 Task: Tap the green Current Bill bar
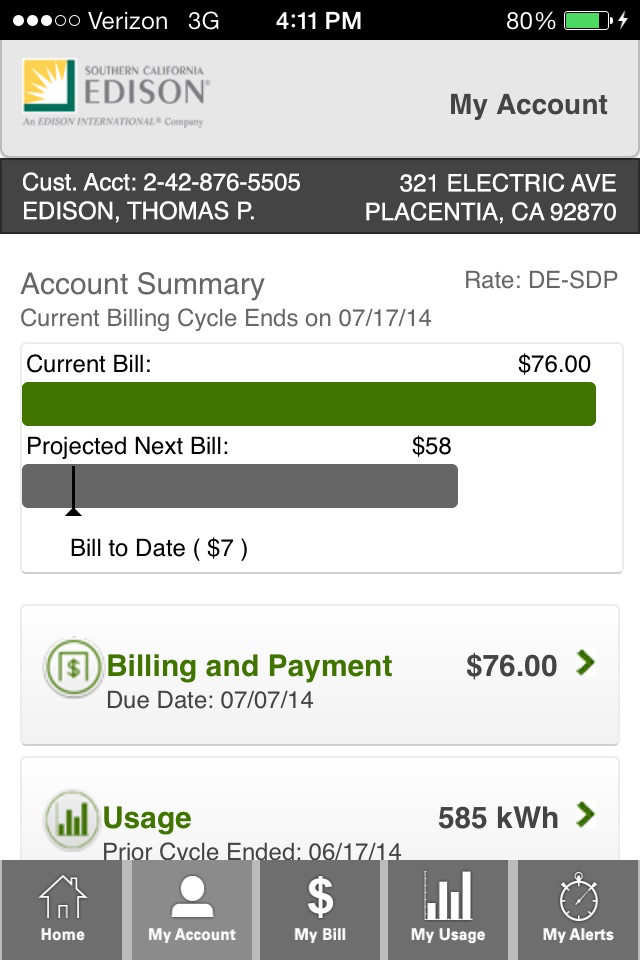tap(309, 404)
